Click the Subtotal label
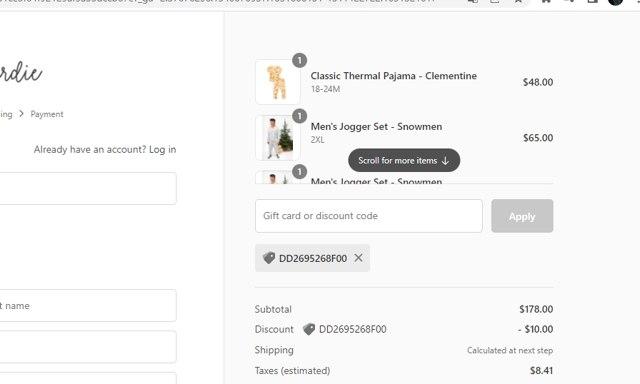 click(x=273, y=309)
